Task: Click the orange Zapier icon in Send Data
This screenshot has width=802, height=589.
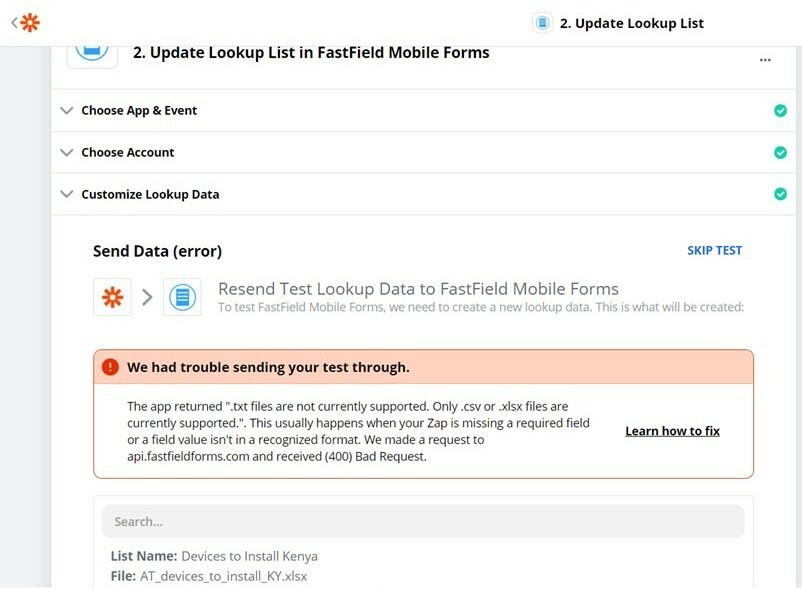Action: [113, 297]
